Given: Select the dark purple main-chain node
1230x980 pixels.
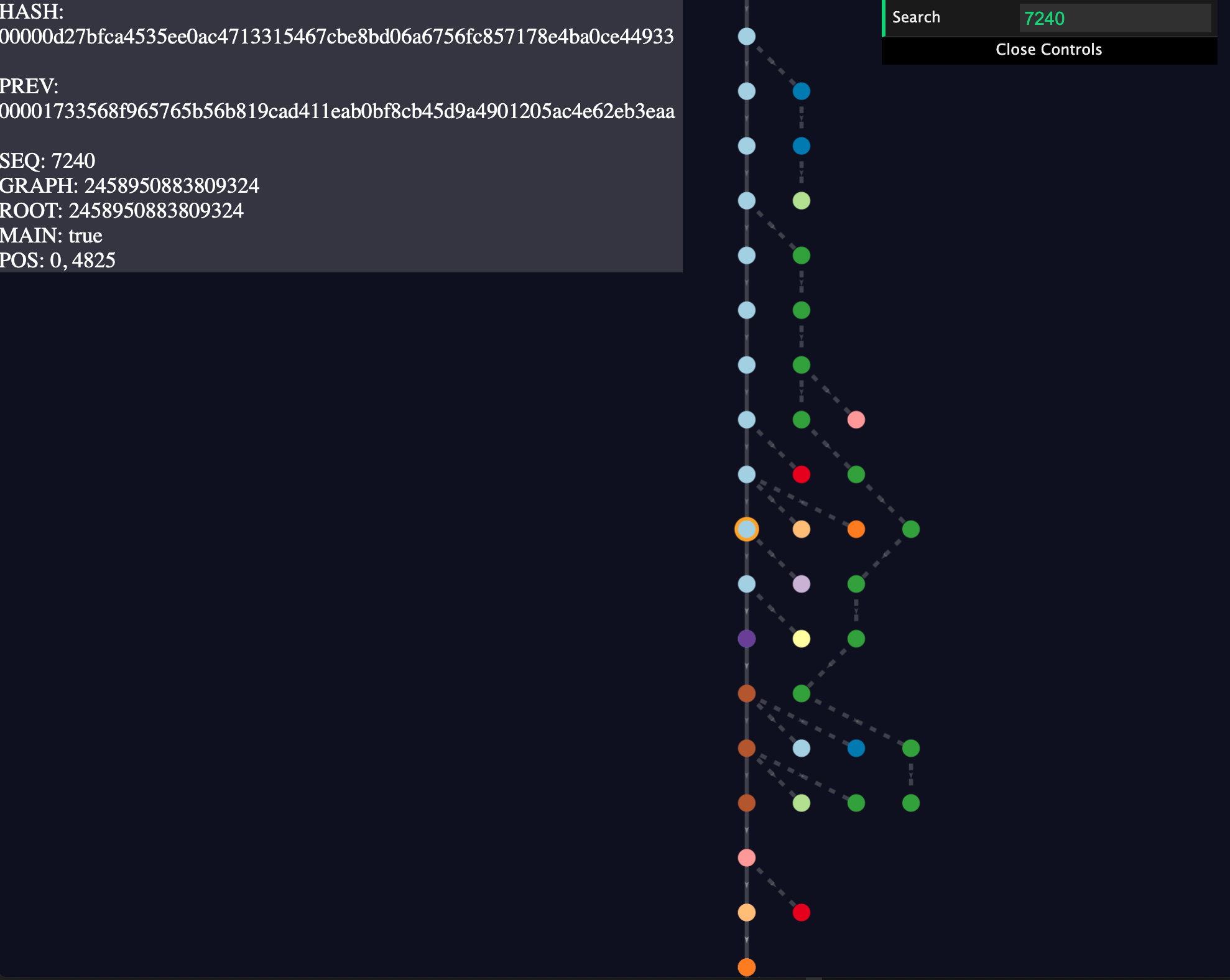Looking at the screenshot, I should click(x=746, y=639).
